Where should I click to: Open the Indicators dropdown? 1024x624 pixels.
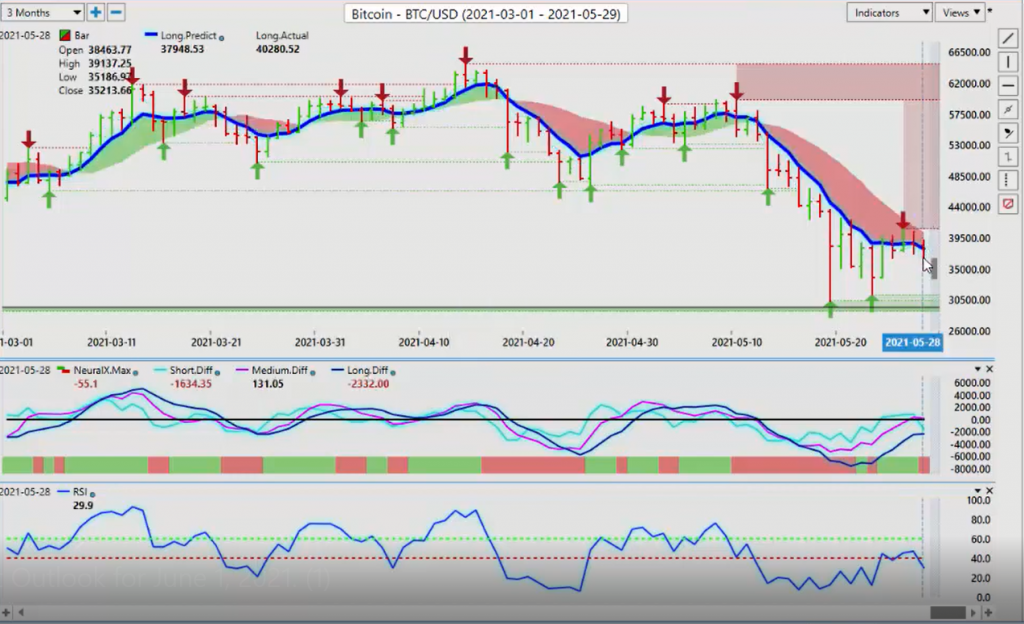pyautogui.click(x=890, y=12)
